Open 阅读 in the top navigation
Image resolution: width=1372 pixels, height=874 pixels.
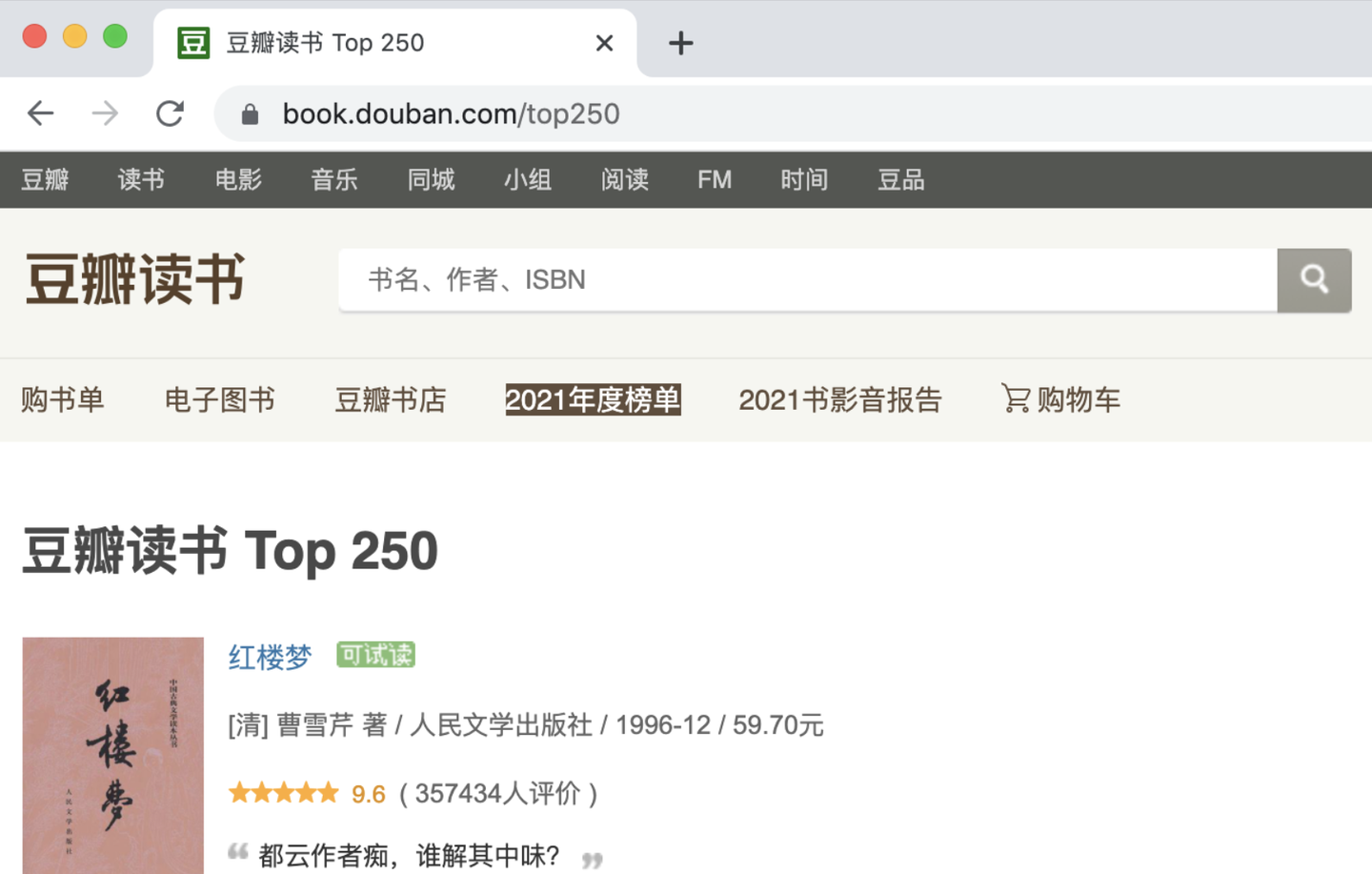pyautogui.click(x=624, y=179)
